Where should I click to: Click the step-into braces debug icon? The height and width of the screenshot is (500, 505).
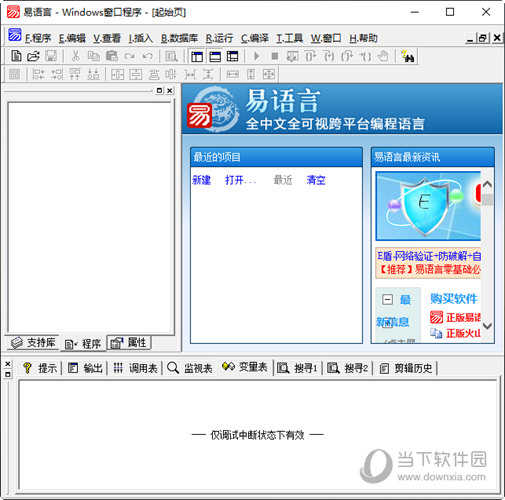(x=329, y=56)
